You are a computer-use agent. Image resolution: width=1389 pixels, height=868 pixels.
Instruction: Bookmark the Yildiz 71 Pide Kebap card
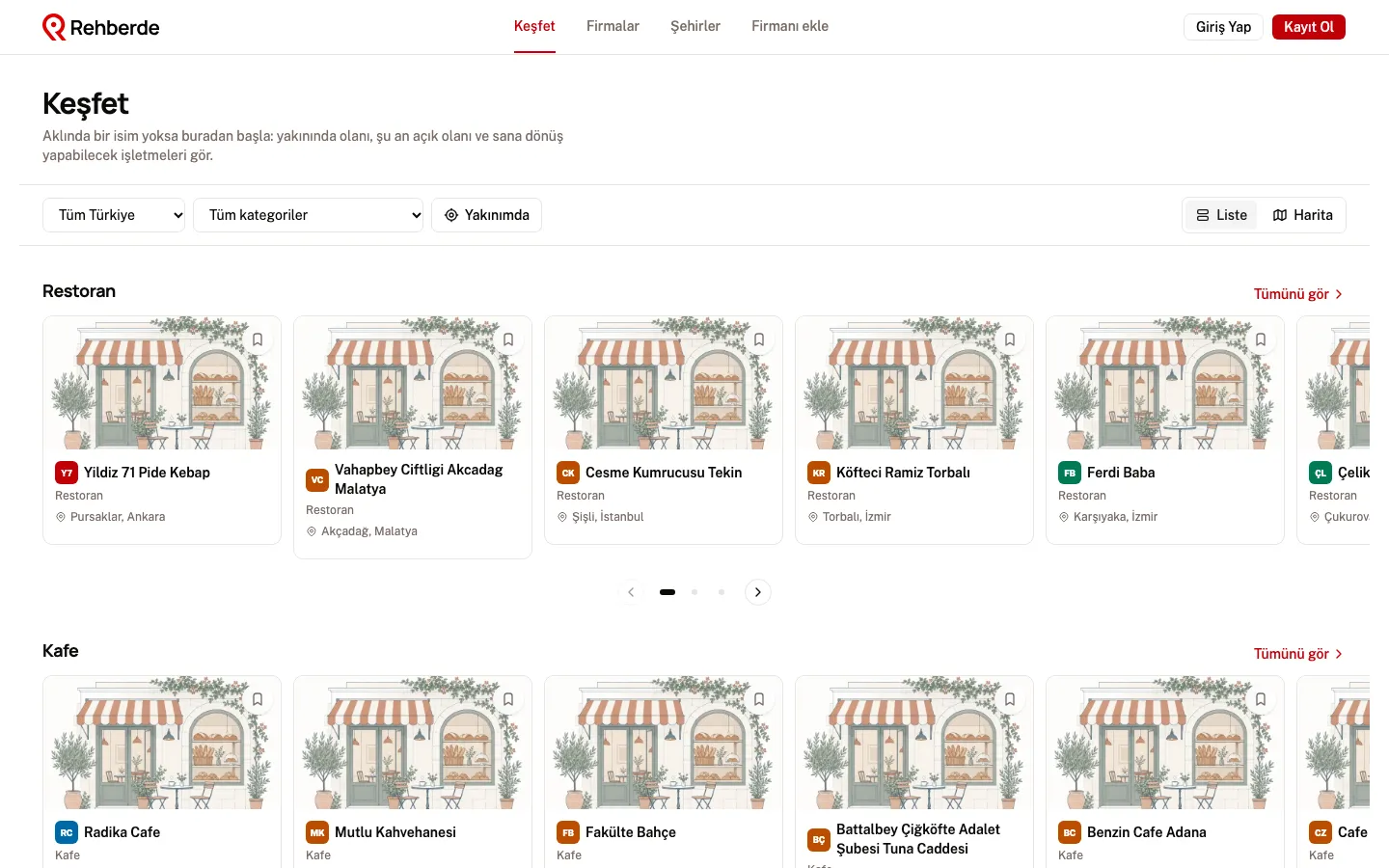coord(258,339)
